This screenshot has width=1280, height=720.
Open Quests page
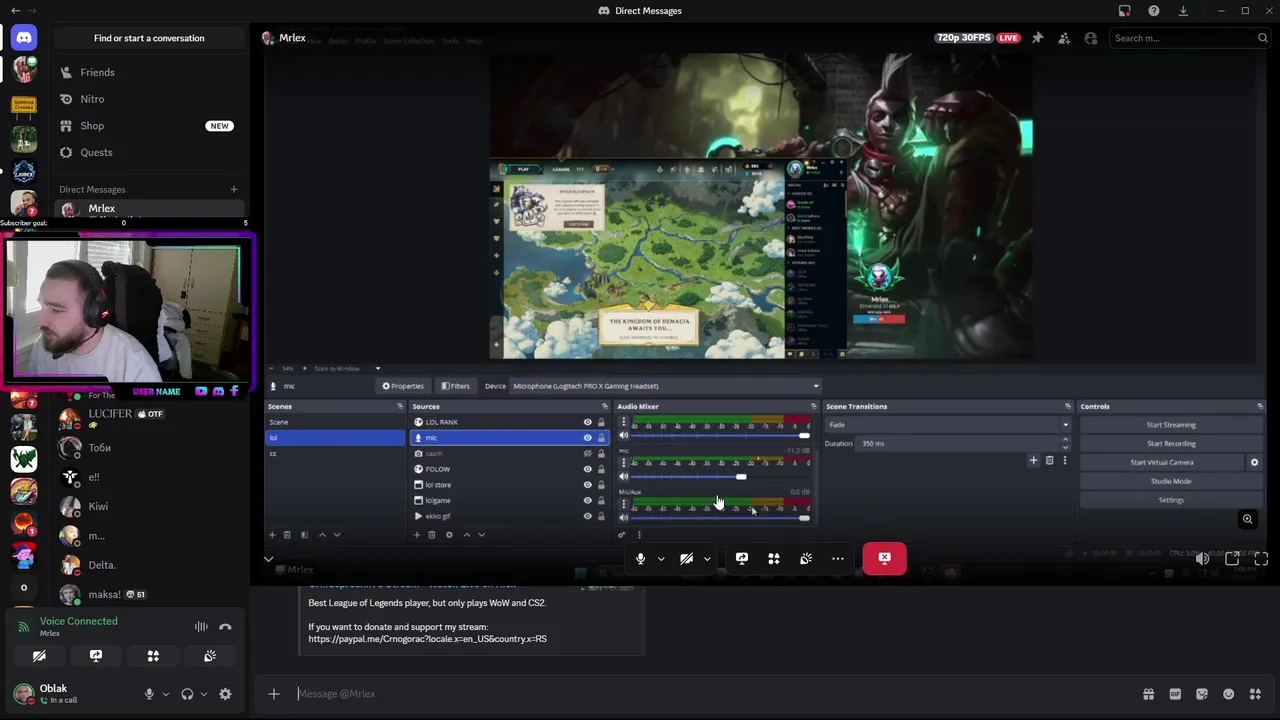pos(149,152)
